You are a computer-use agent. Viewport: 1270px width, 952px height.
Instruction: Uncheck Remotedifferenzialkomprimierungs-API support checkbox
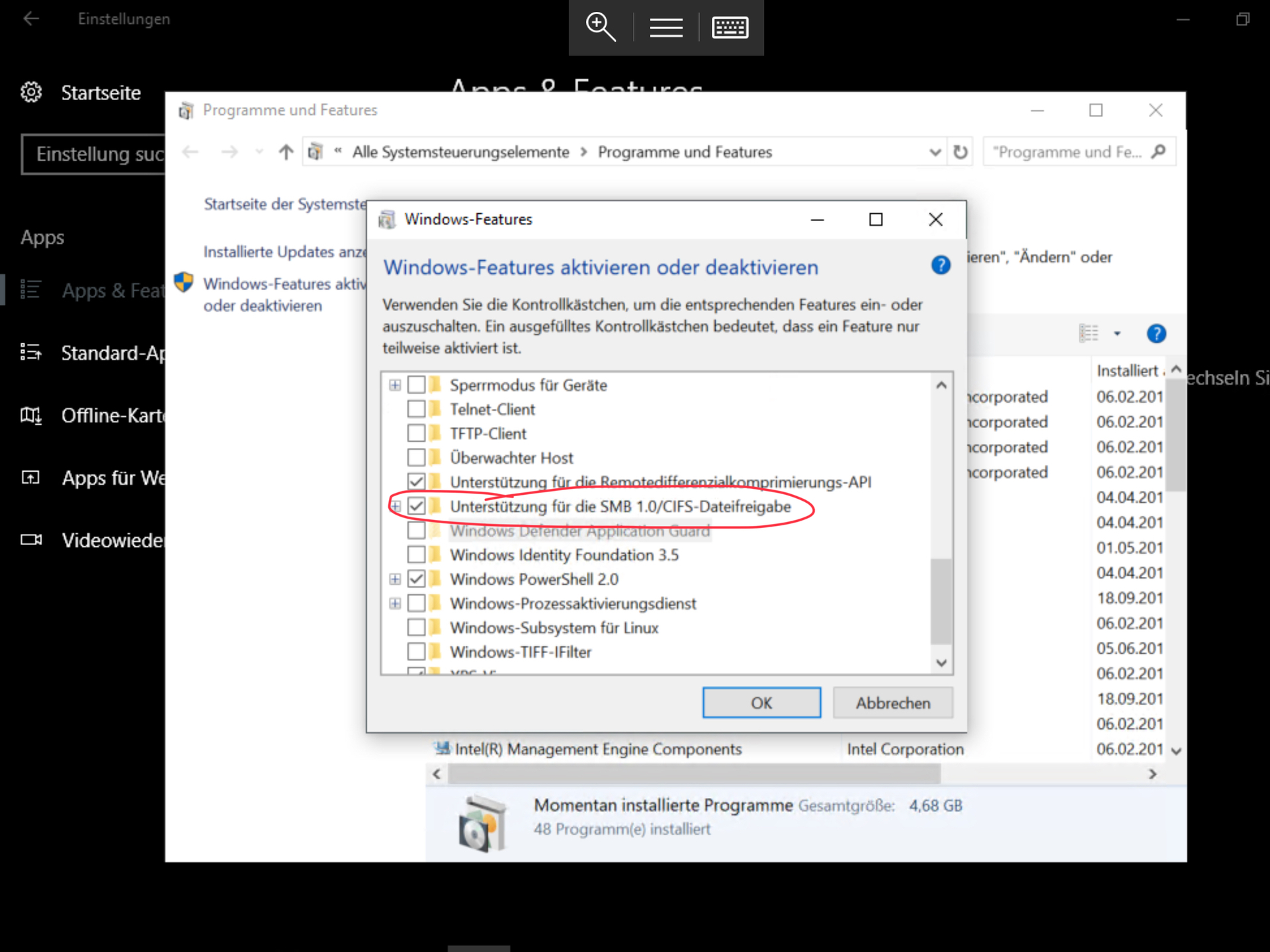(416, 482)
